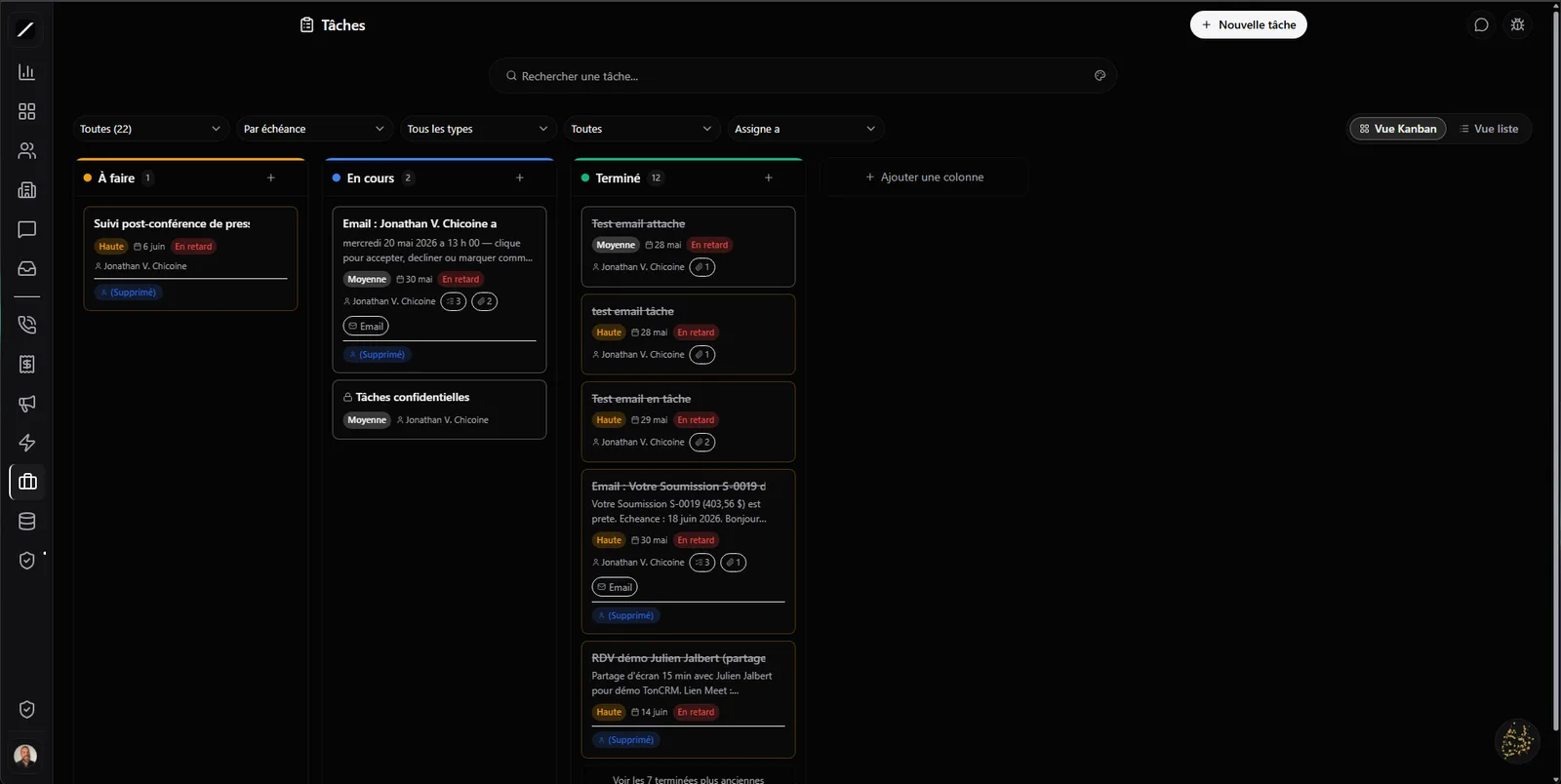Add a task to En cours column
Image resolution: width=1561 pixels, height=784 pixels.
520,177
